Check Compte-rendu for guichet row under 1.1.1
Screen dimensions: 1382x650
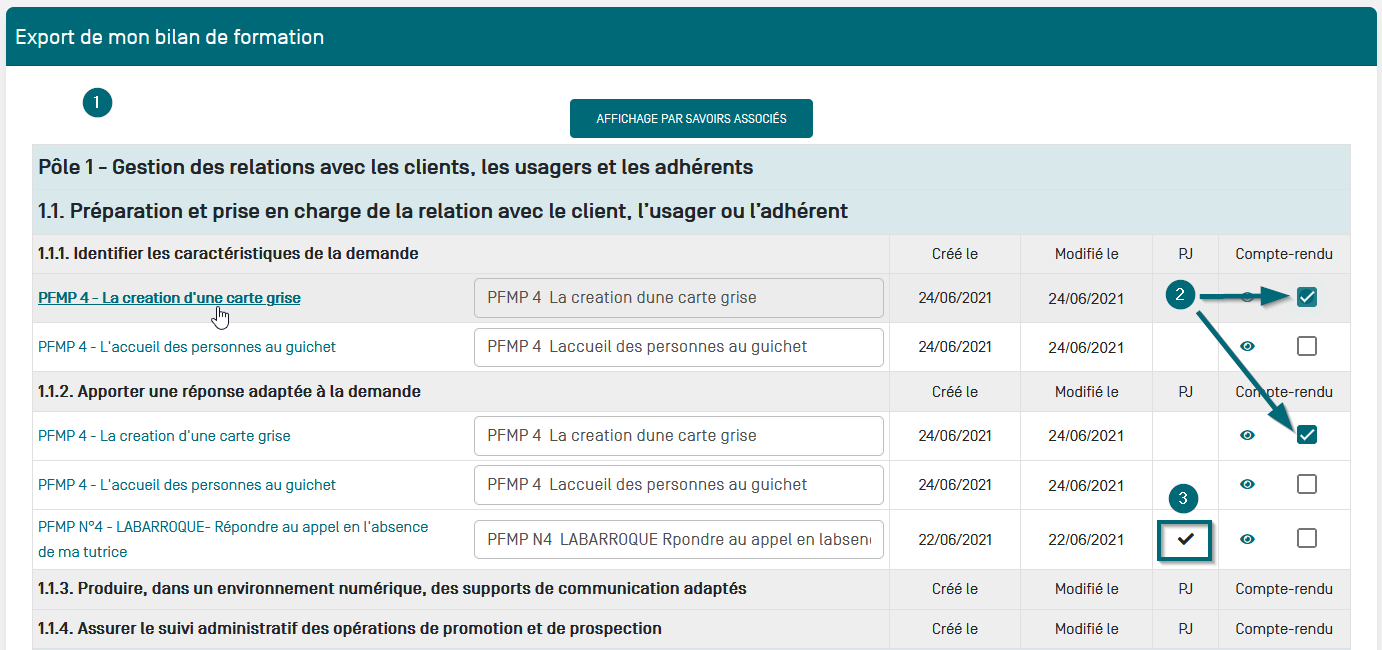(x=1306, y=347)
